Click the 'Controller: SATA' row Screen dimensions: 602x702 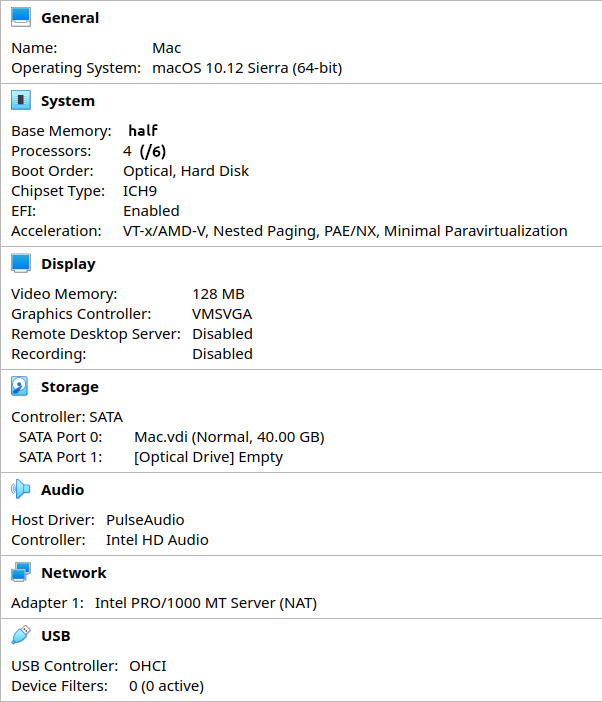point(67,417)
